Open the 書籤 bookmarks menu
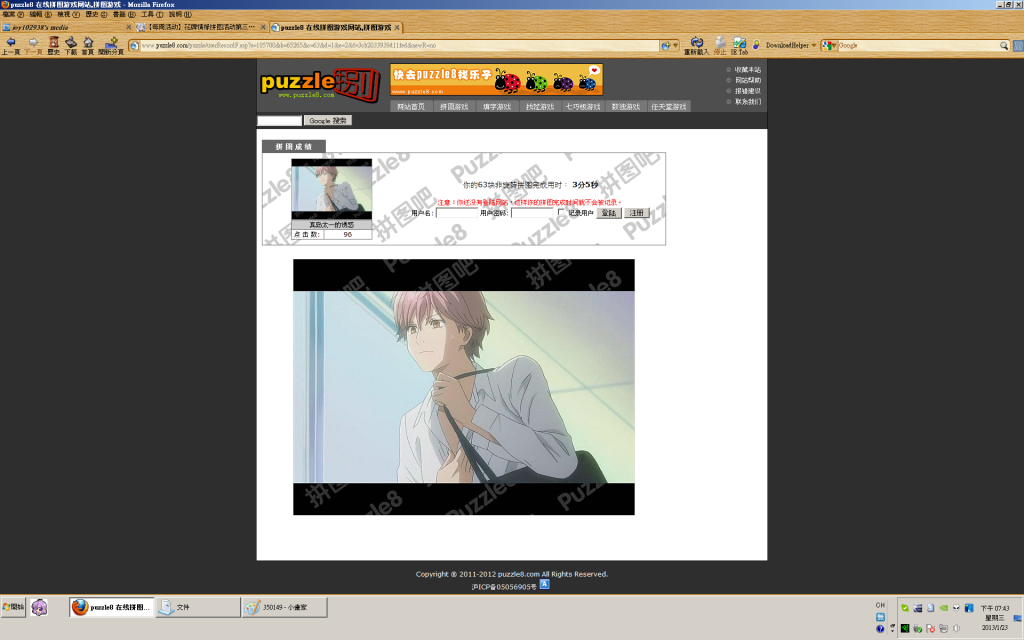 pos(124,14)
